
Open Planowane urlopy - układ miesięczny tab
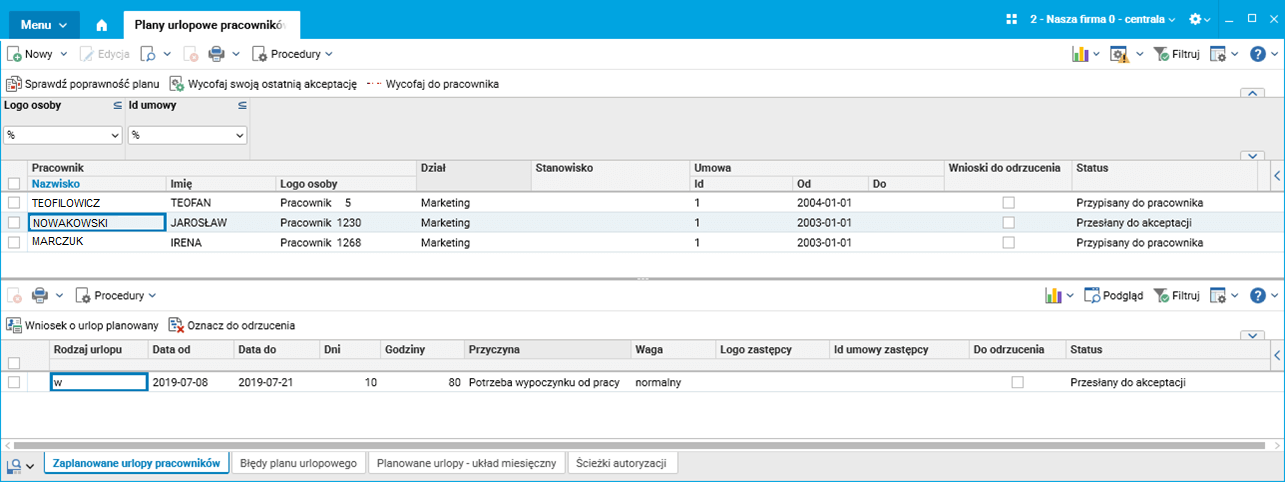[x=466, y=463]
